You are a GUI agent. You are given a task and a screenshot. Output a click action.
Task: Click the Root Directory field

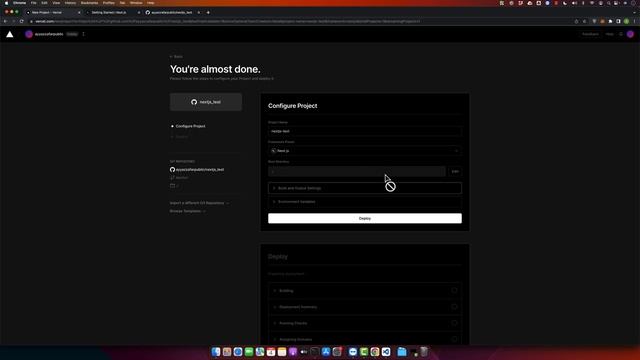point(357,171)
